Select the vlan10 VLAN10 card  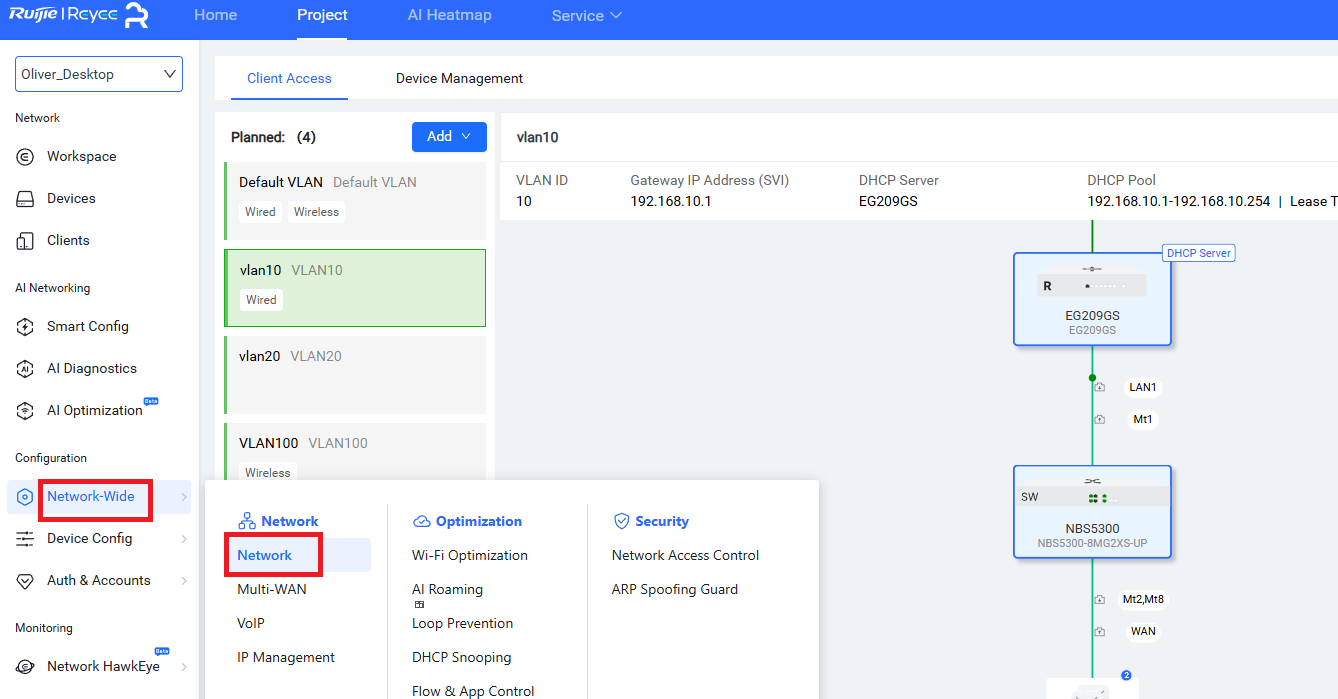pos(355,288)
